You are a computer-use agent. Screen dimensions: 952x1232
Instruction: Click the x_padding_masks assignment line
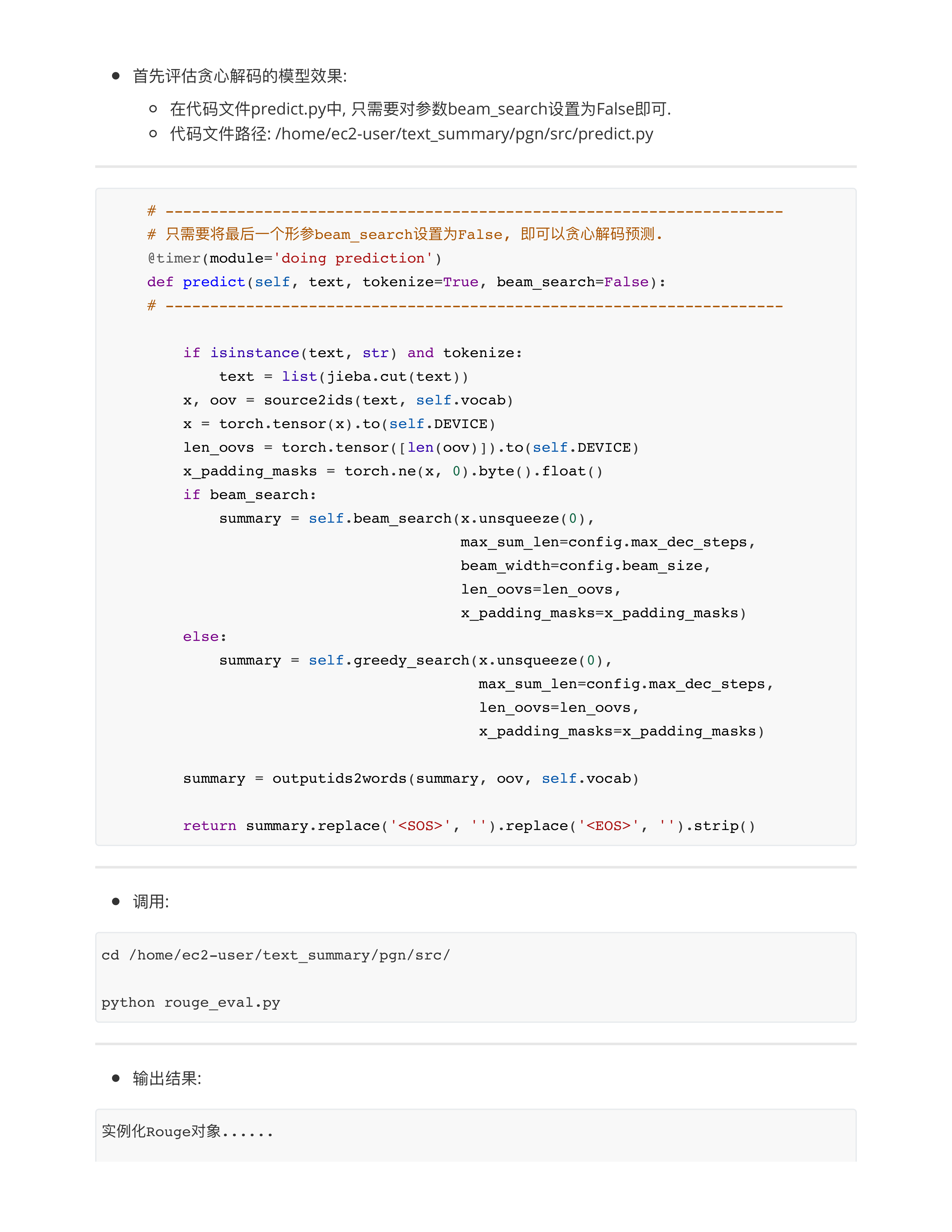click(393, 472)
